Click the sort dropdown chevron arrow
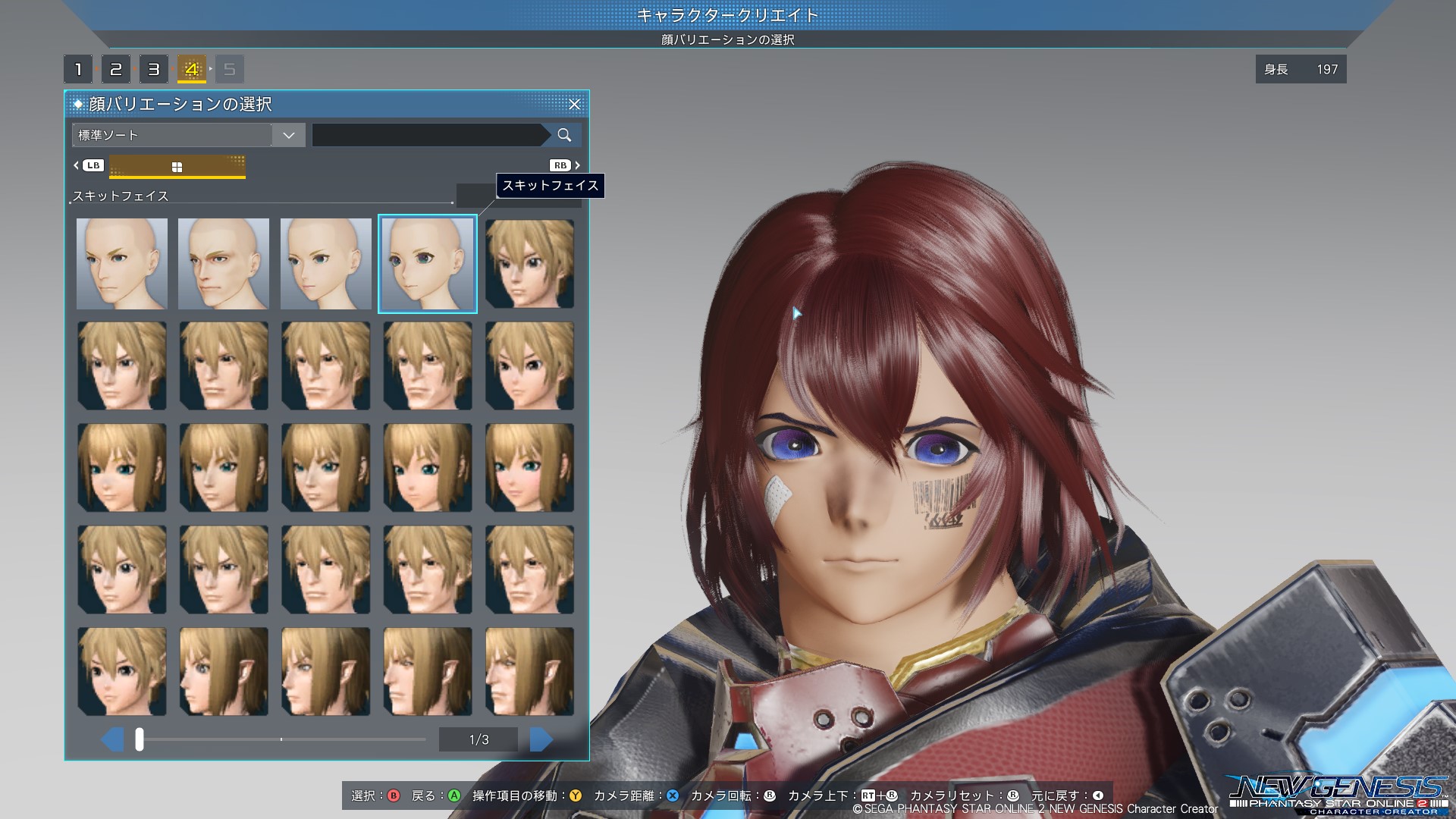The image size is (1456, 819). pos(288,135)
